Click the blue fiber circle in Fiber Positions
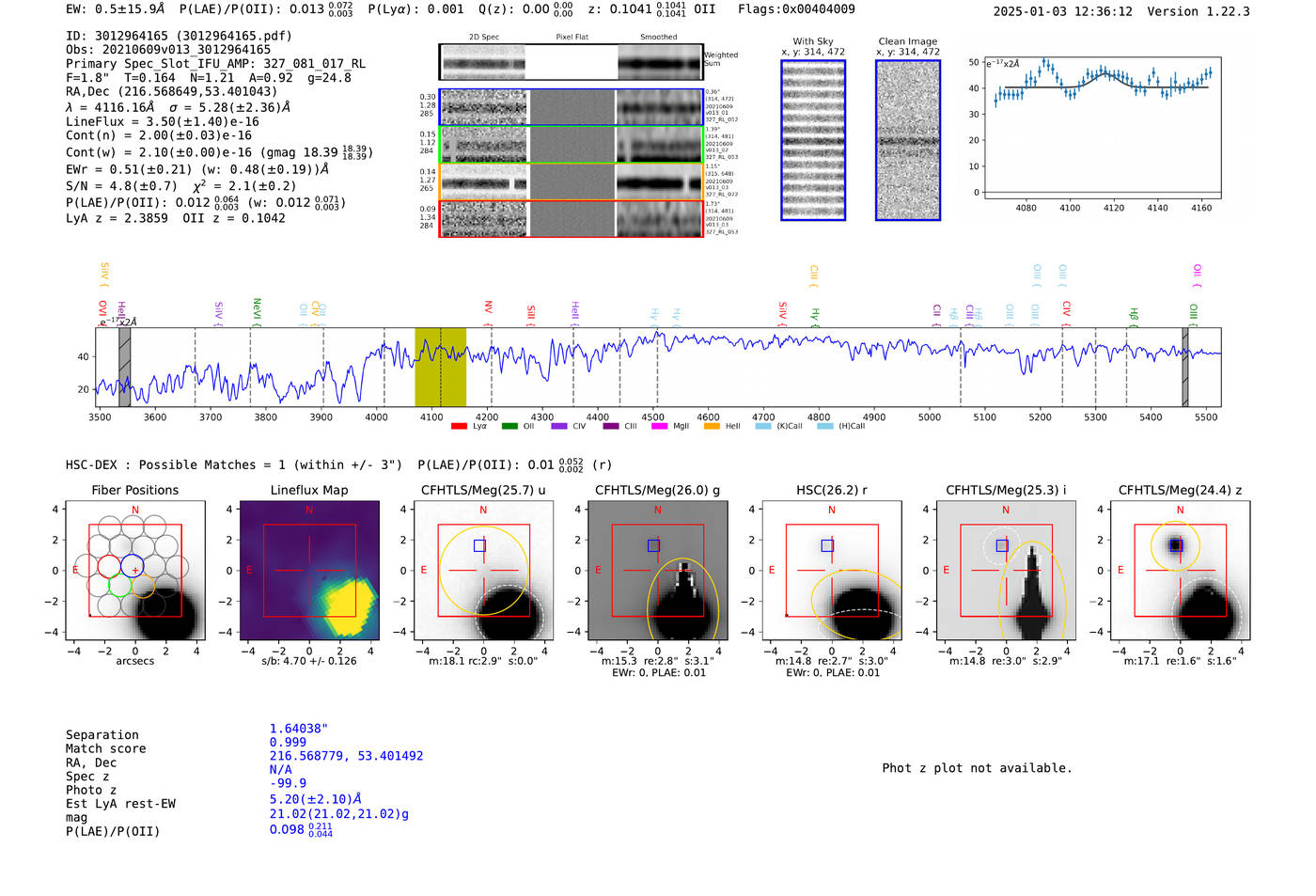The height and width of the screenshot is (896, 1316). click(131, 566)
